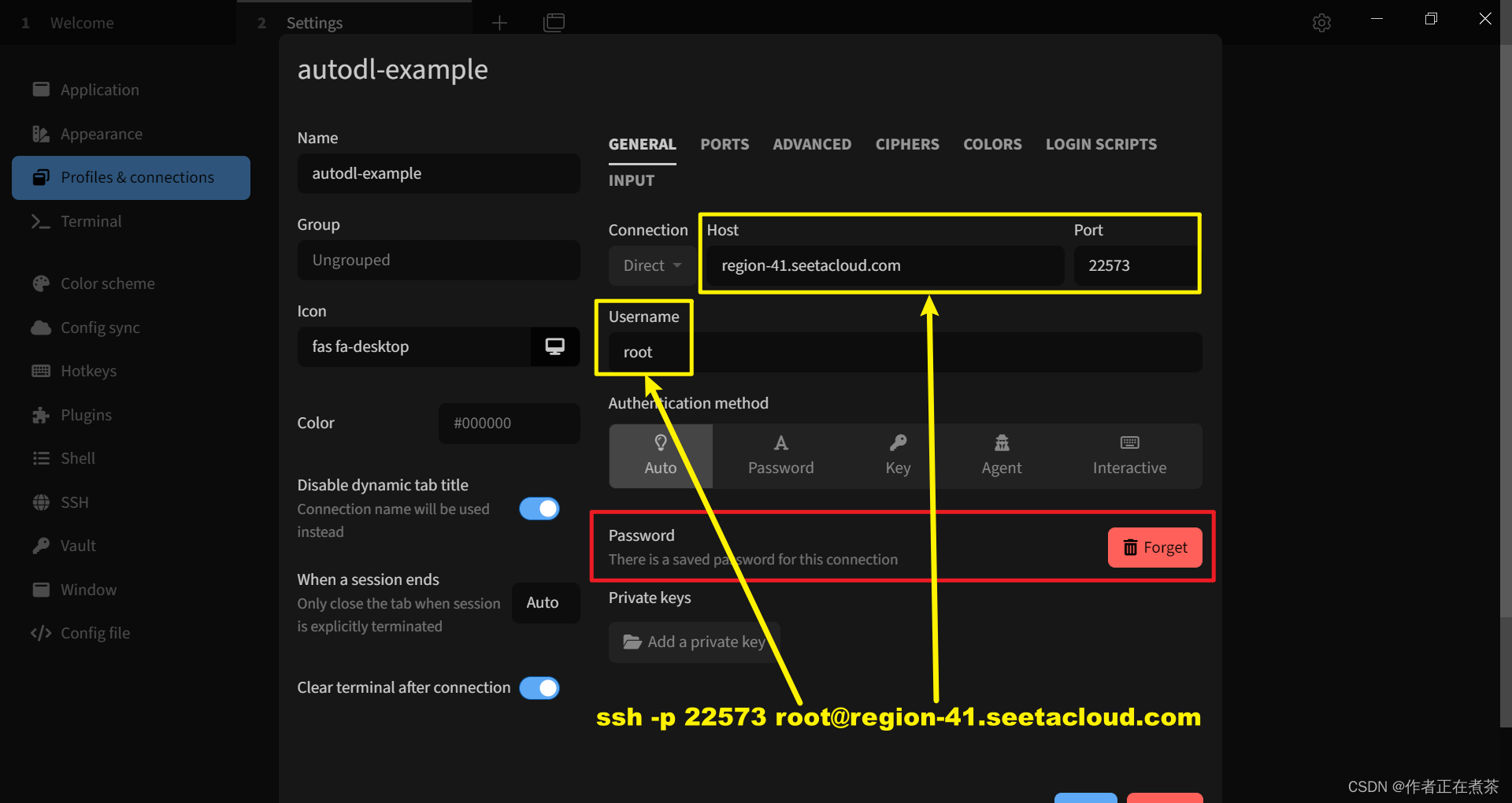
Task: Select the COLORS profile tab
Action: [992, 144]
